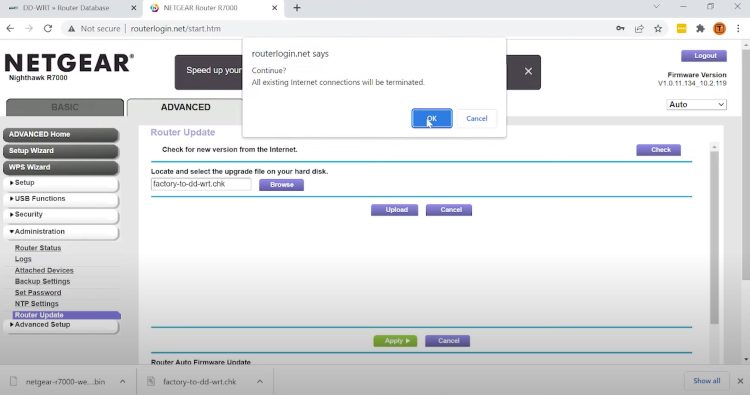Viewport: 750px width, 395px height.
Task: Open the tab search chevron
Action: pyautogui.click(x=657, y=7)
